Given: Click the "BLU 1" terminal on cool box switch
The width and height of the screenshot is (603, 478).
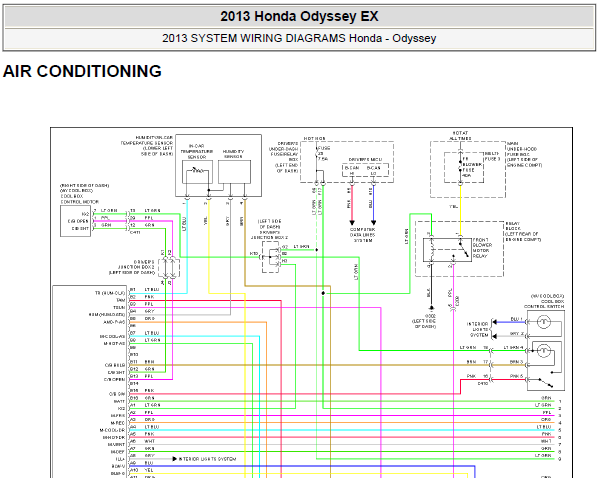Looking at the screenshot, I should [516, 319].
